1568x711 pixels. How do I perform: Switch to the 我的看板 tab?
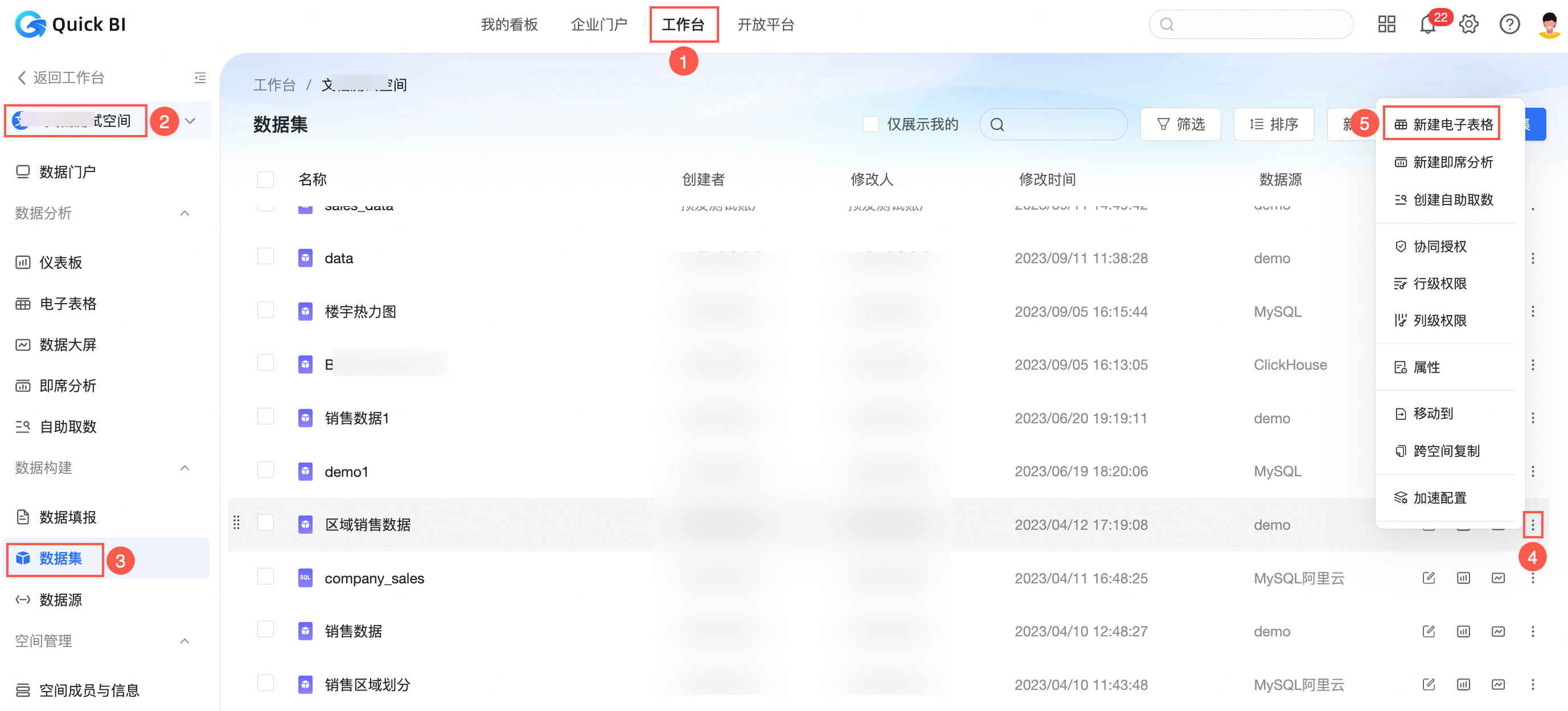[509, 24]
